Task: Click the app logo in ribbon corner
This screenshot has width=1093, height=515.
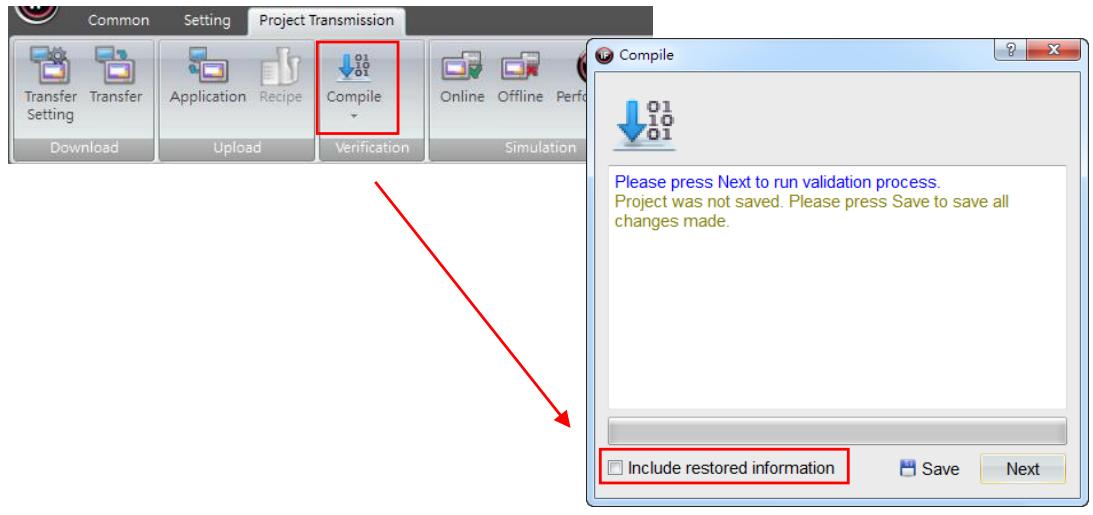Action: point(36,10)
